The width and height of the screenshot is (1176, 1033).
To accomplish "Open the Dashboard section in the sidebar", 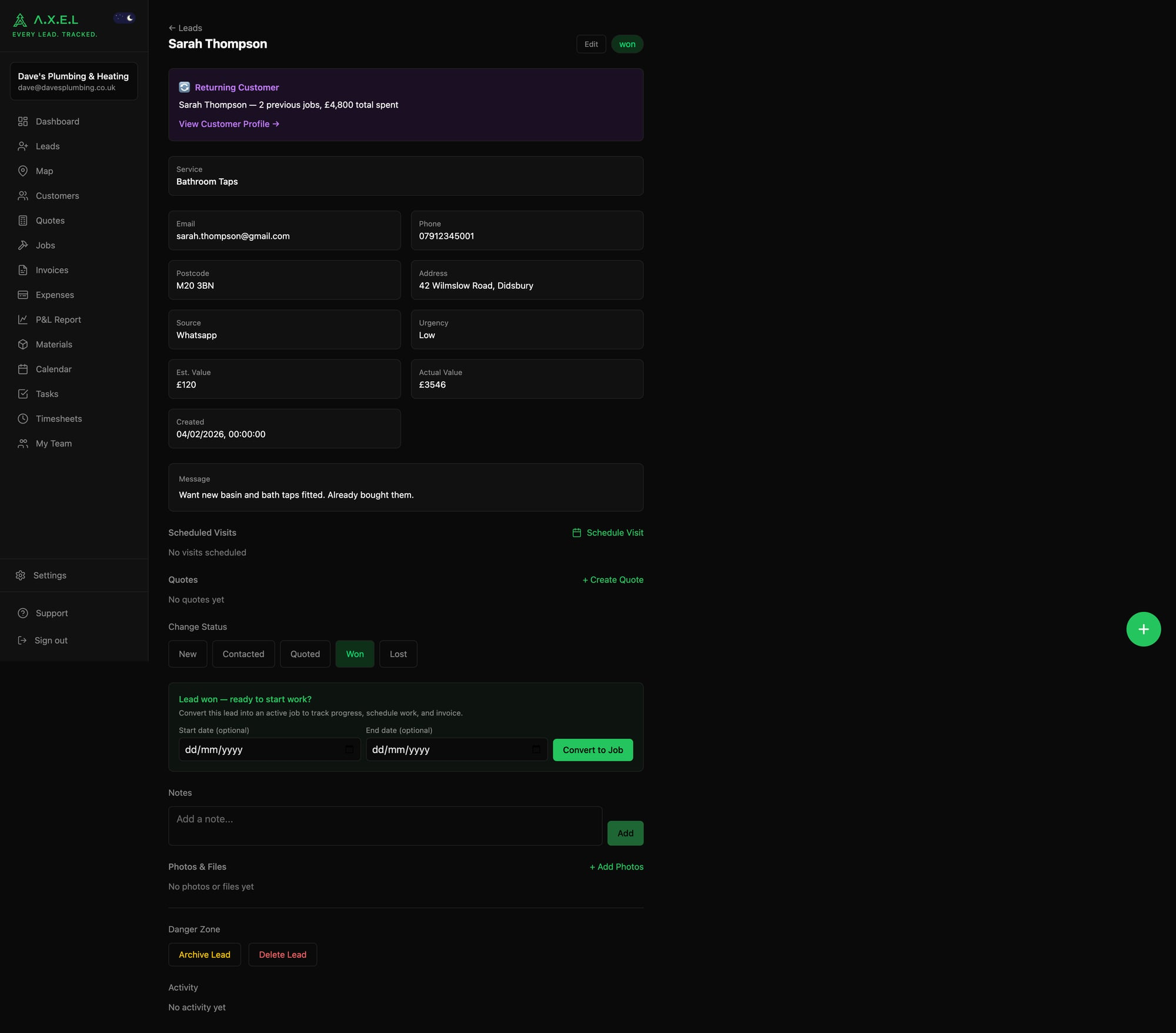I will 57,121.
